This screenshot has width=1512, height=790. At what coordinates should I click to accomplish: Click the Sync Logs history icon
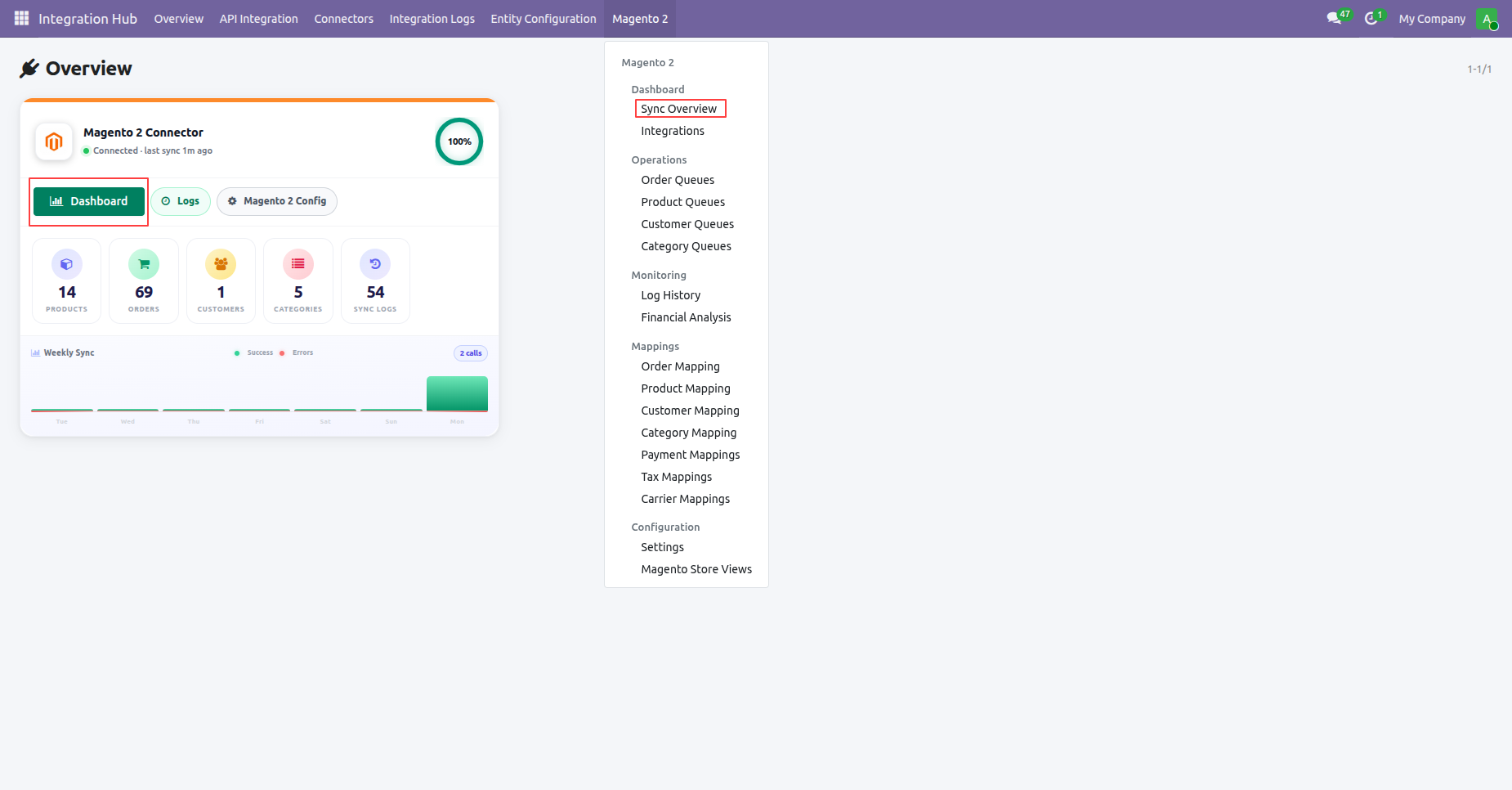(x=375, y=264)
